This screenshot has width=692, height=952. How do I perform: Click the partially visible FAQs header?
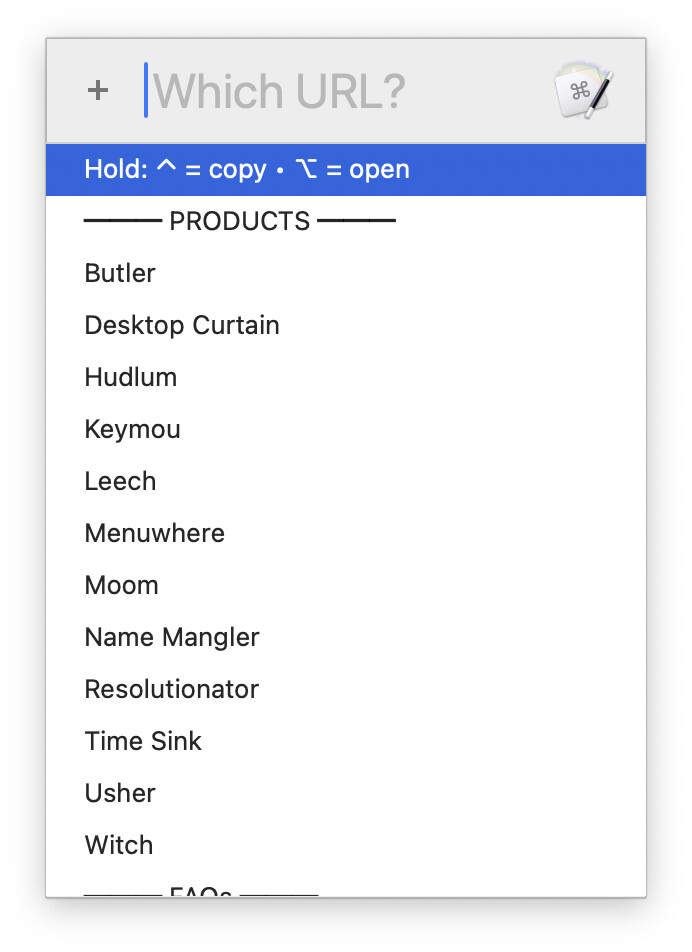pyautogui.click(x=200, y=891)
